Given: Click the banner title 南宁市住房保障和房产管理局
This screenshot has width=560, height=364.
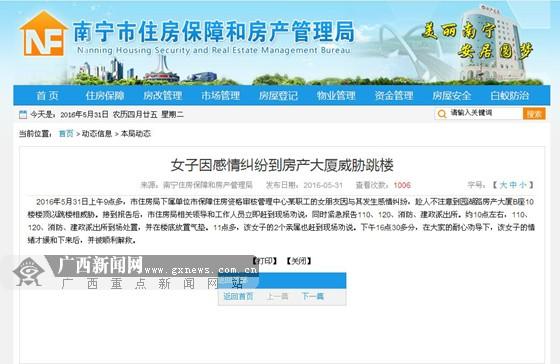Looking at the screenshot, I should point(214,32).
